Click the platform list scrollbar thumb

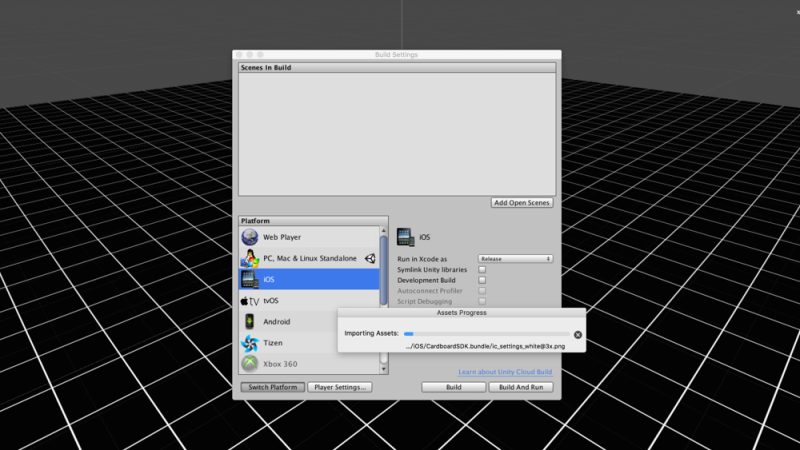click(384, 270)
